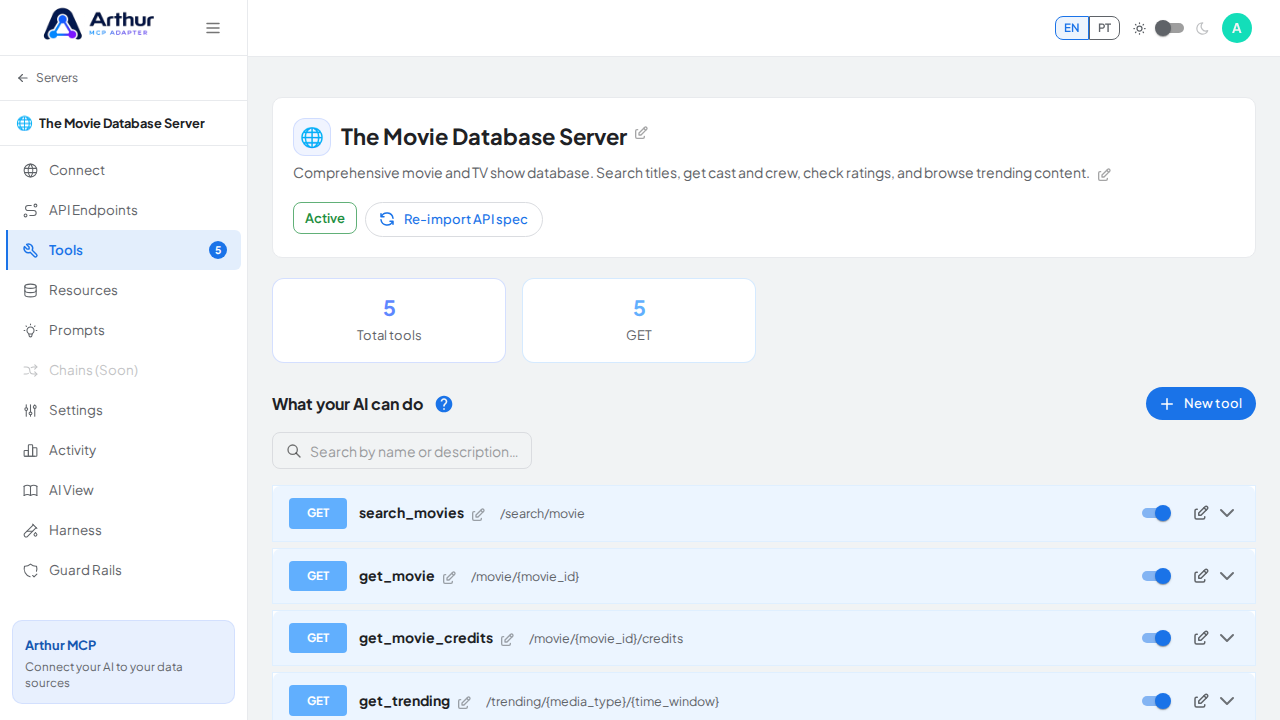The height and width of the screenshot is (720, 1280).
Task: Click the Active status badge
Action: point(325,218)
